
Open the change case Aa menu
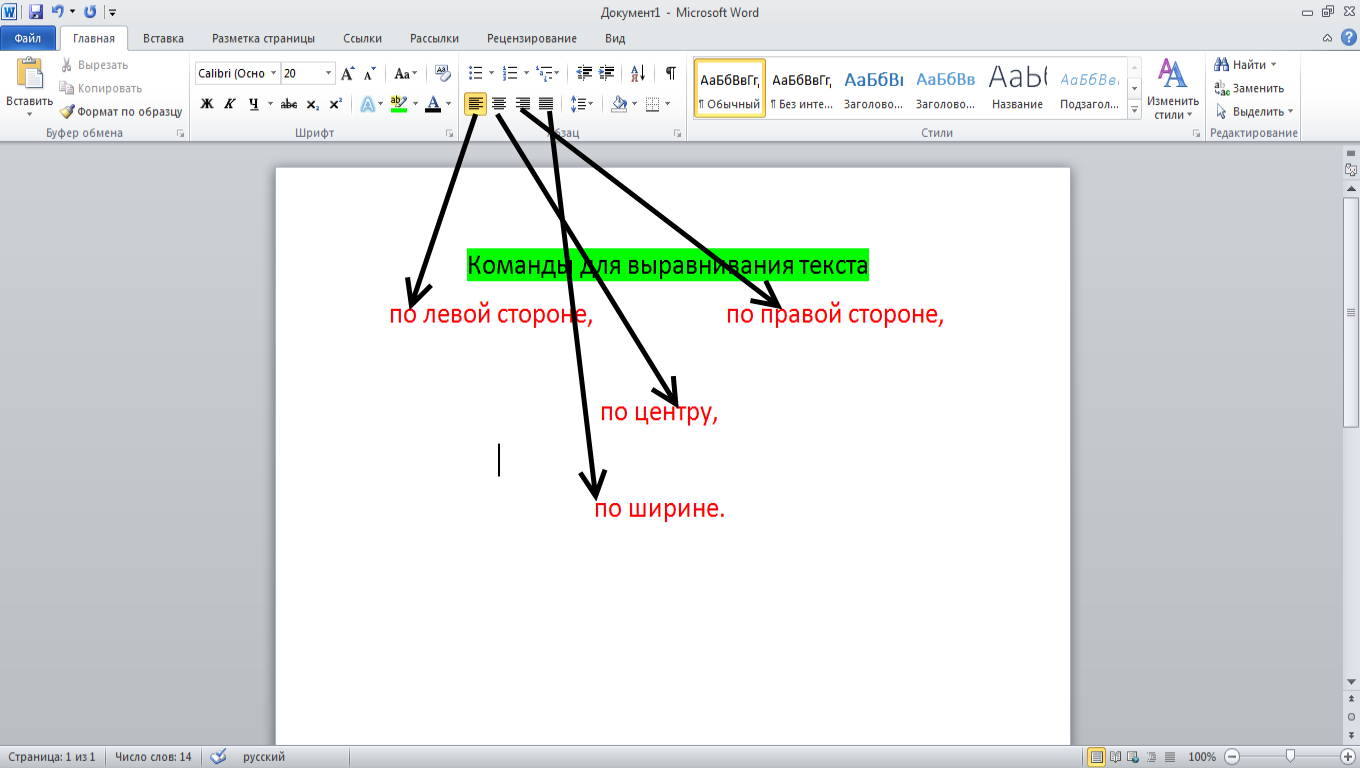[405, 73]
